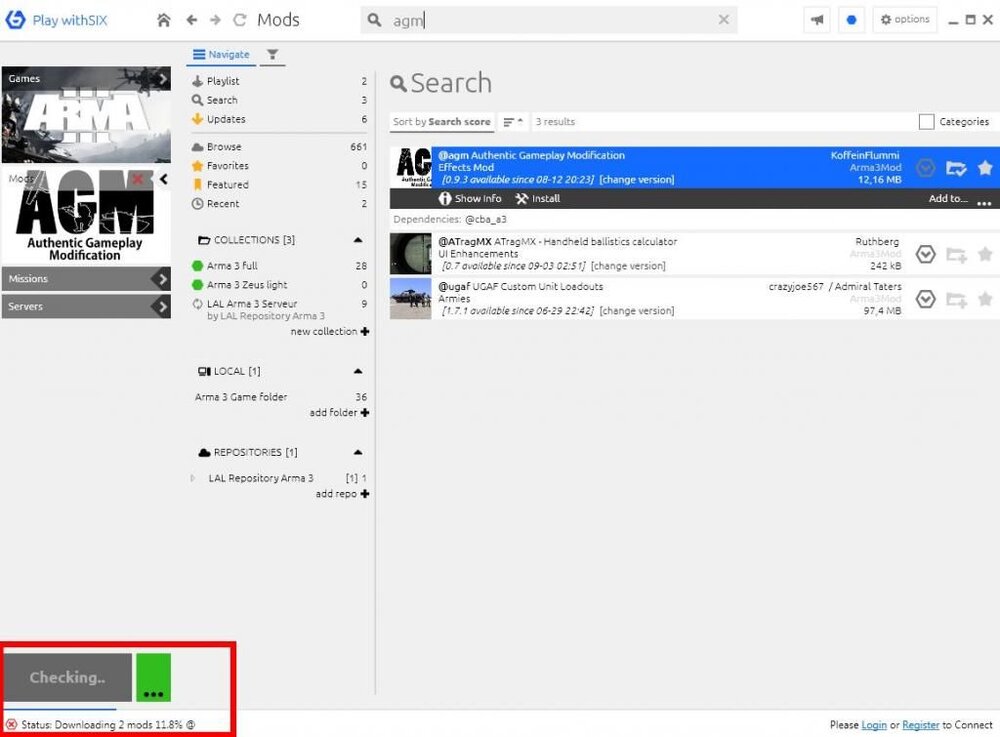Open actions dropdown for @agm mod
The width and height of the screenshot is (1000, 737).
pyautogui.click(x=925, y=168)
